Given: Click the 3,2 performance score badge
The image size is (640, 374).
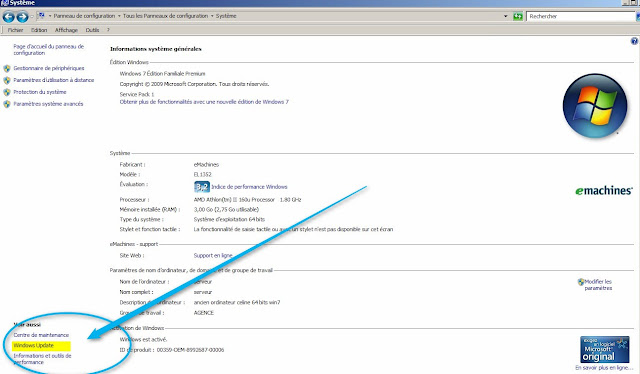Looking at the screenshot, I should pyautogui.click(x=202, y=187).
